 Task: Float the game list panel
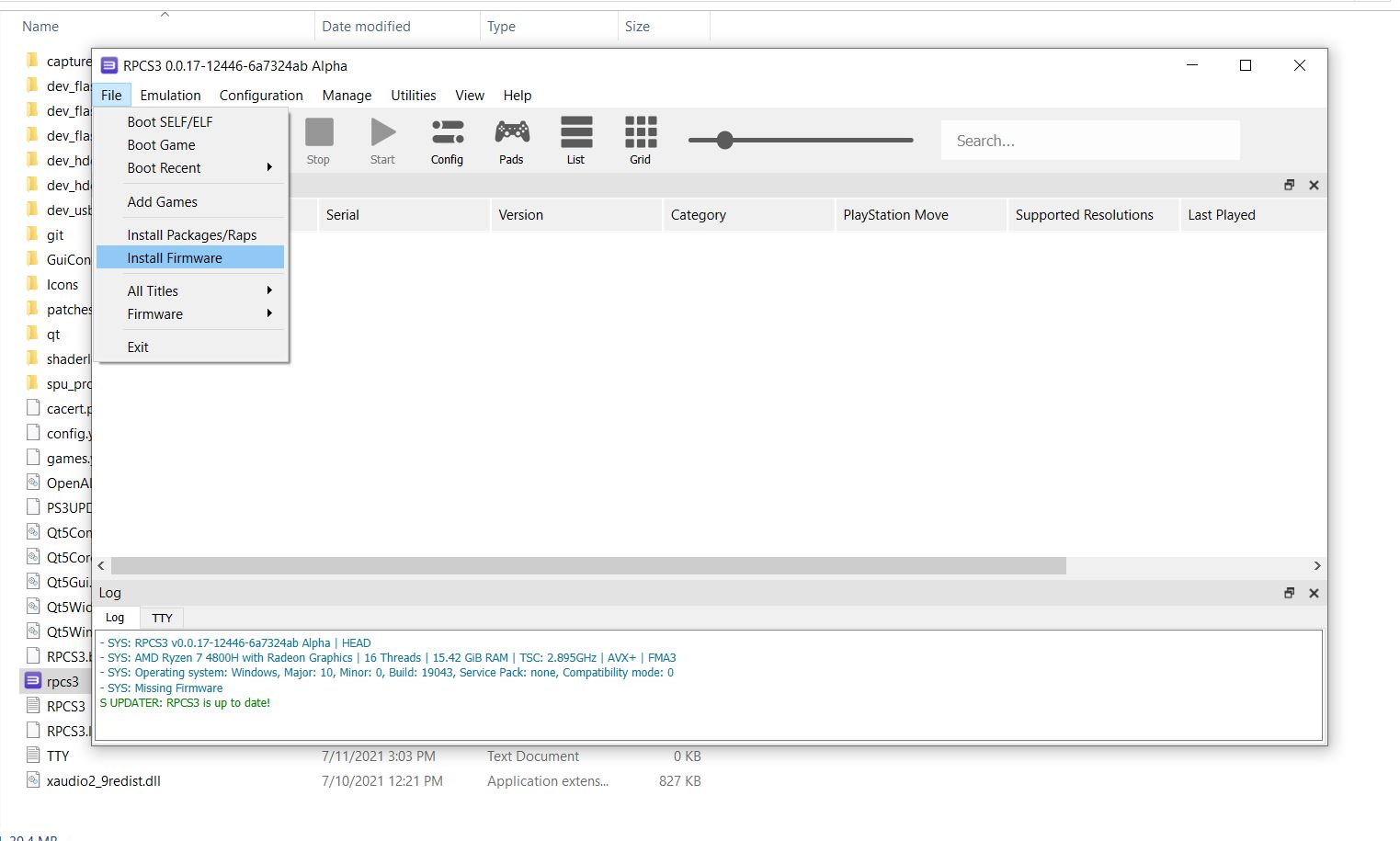tap(1289, 185)
